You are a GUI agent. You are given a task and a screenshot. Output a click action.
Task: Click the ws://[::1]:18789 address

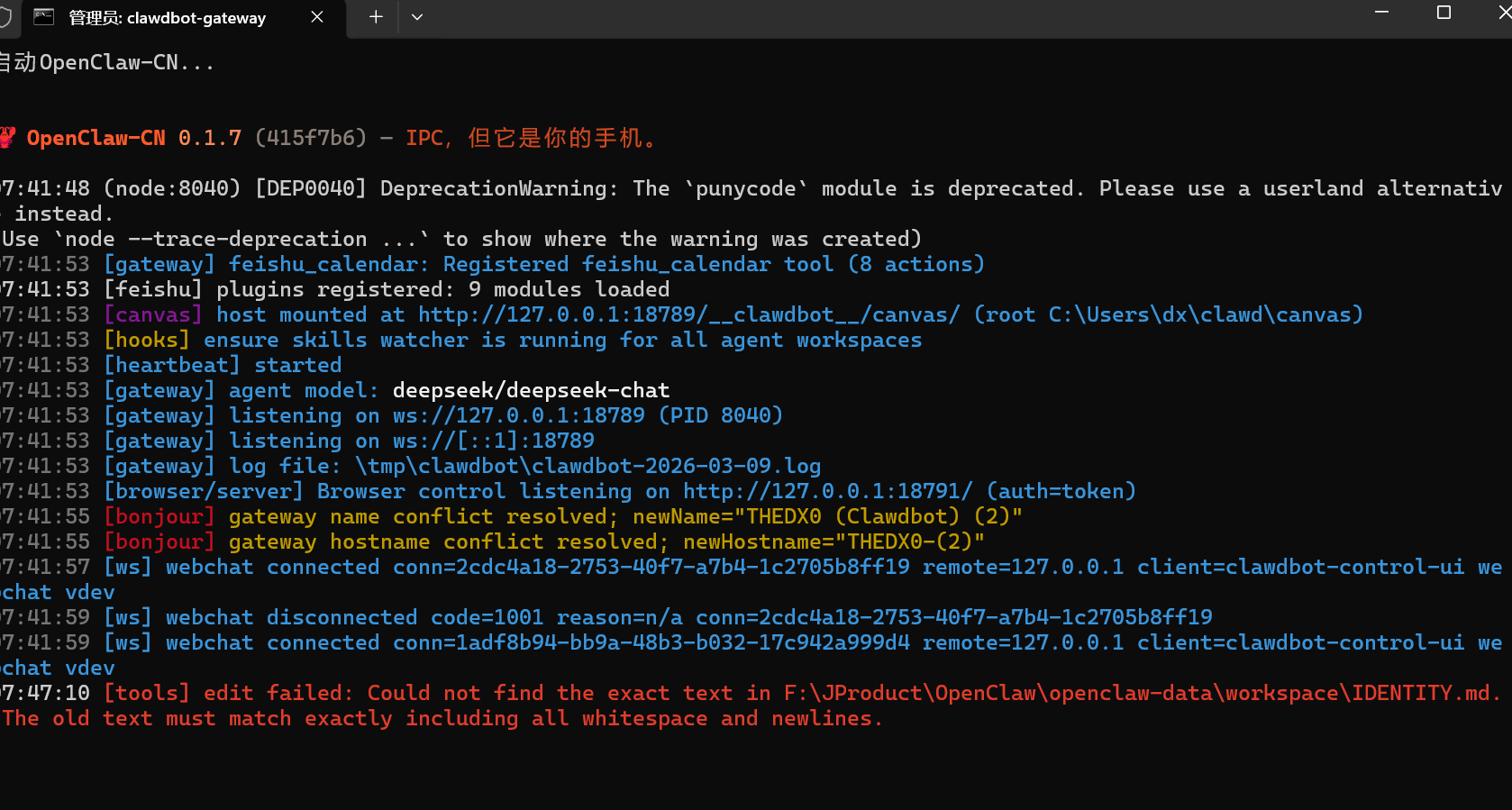tap(494, 441)
